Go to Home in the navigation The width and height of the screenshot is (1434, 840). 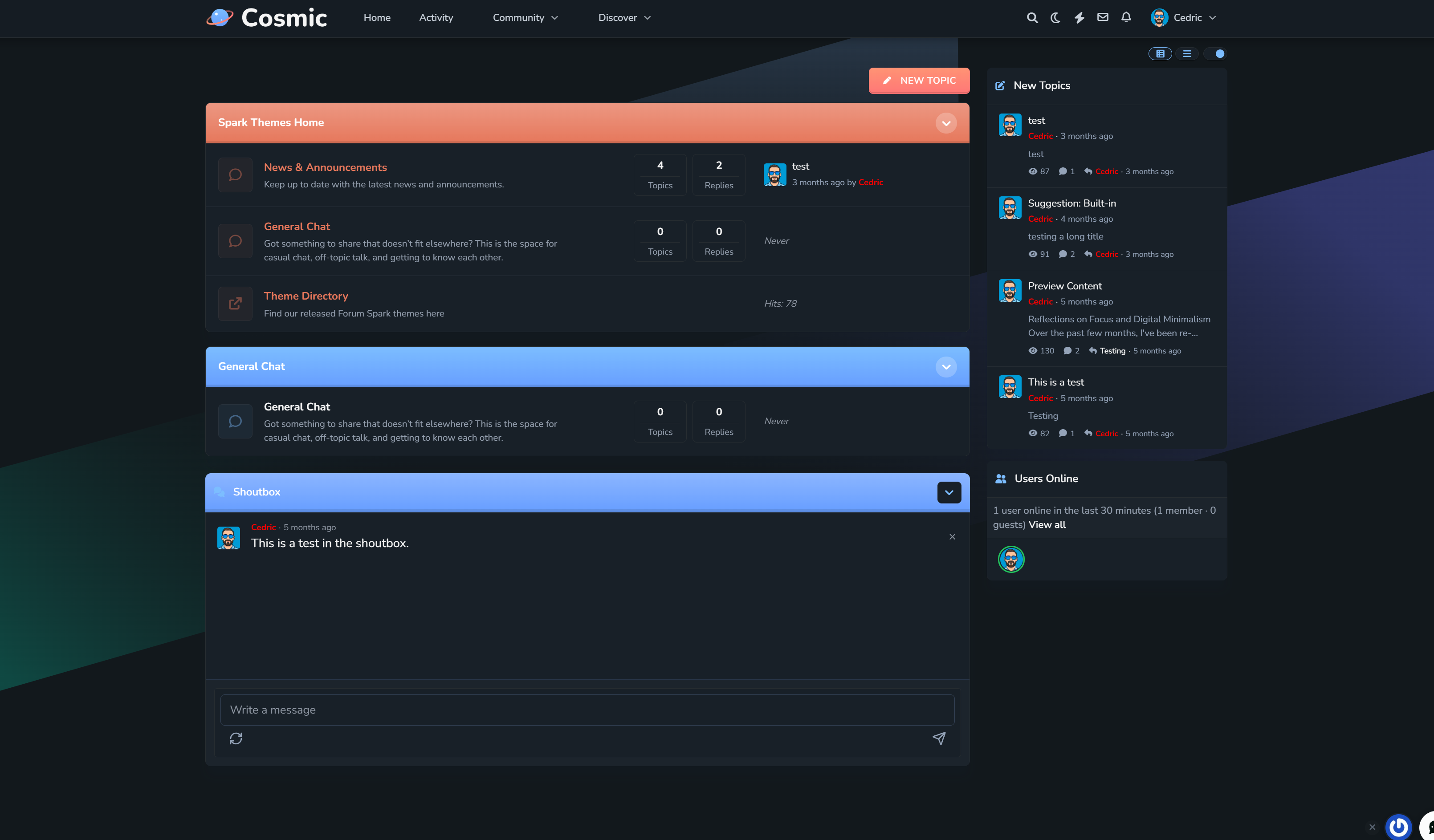pos(377,18)
